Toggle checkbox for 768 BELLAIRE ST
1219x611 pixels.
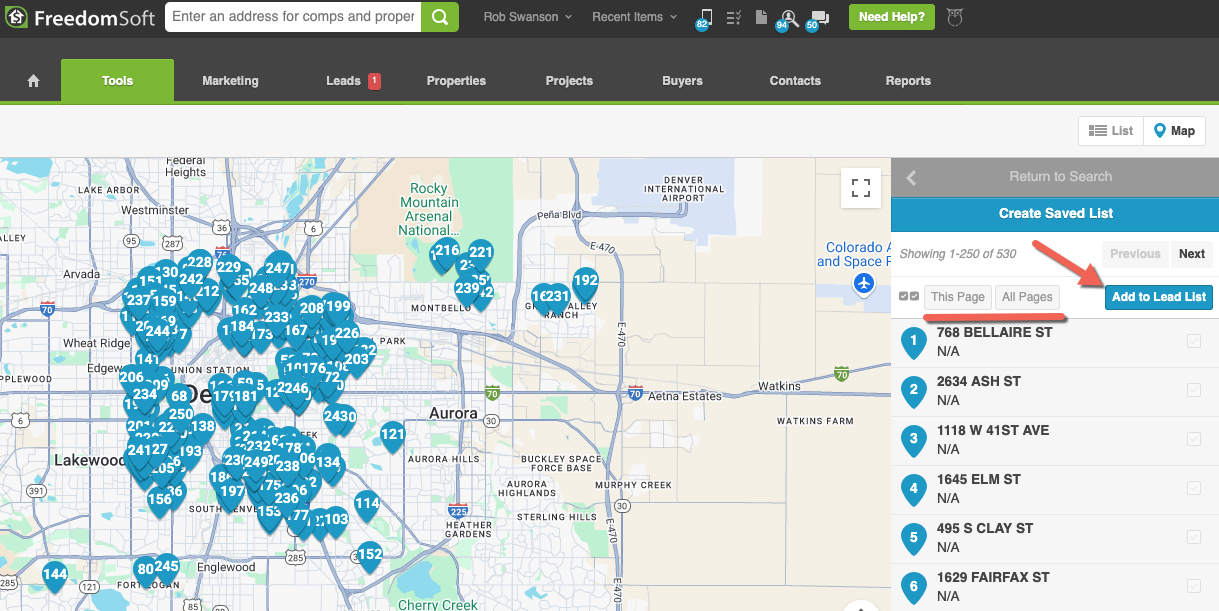coord(1194,341)
